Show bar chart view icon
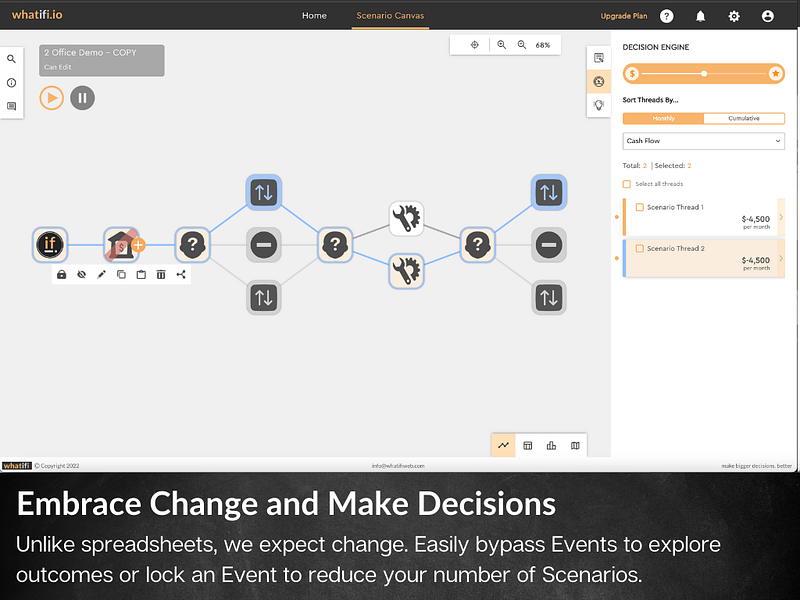This screenshot has height=600, width=800. 551,445
